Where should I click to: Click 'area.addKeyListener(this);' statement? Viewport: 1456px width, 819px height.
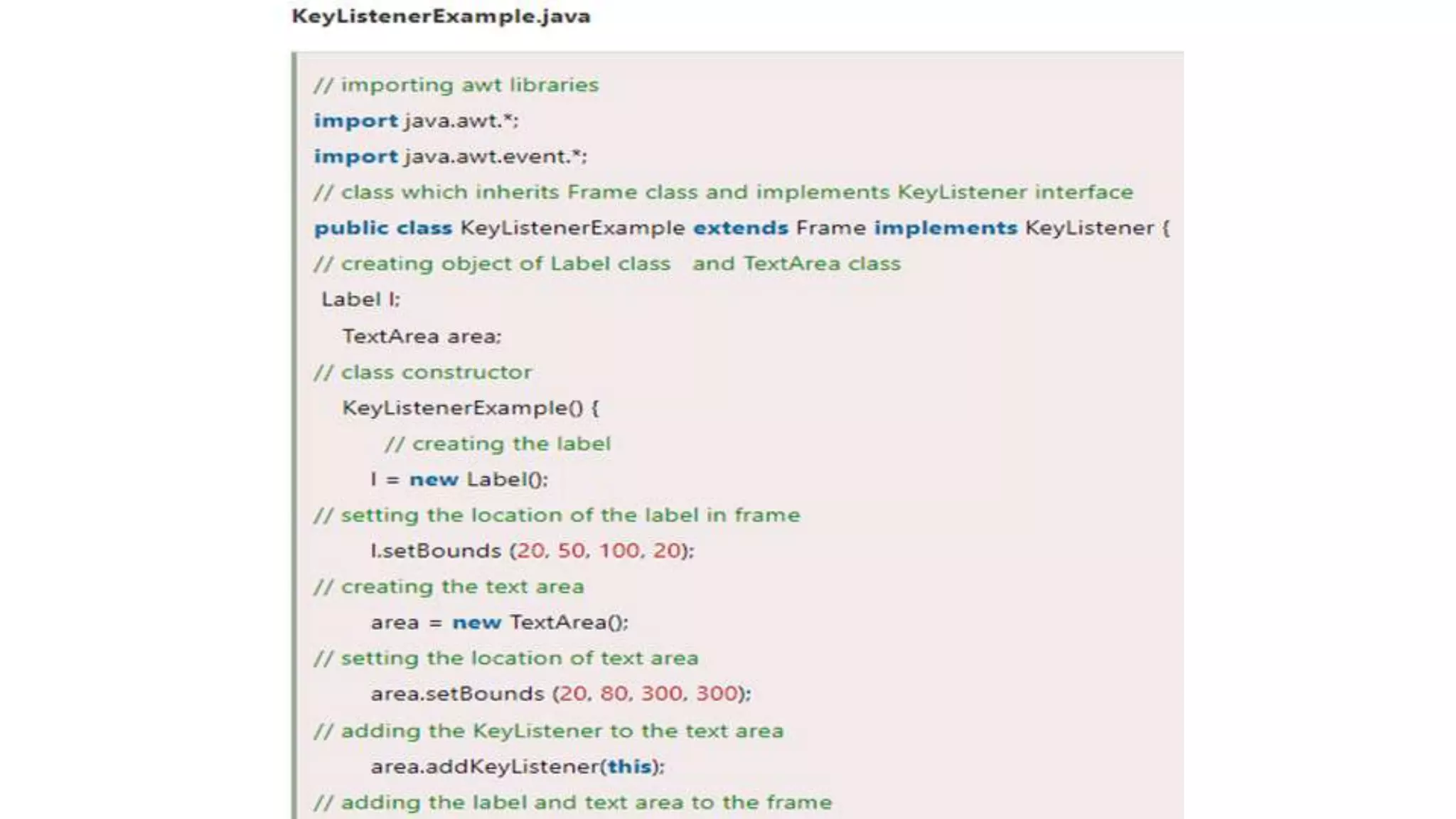click(517, 766)
